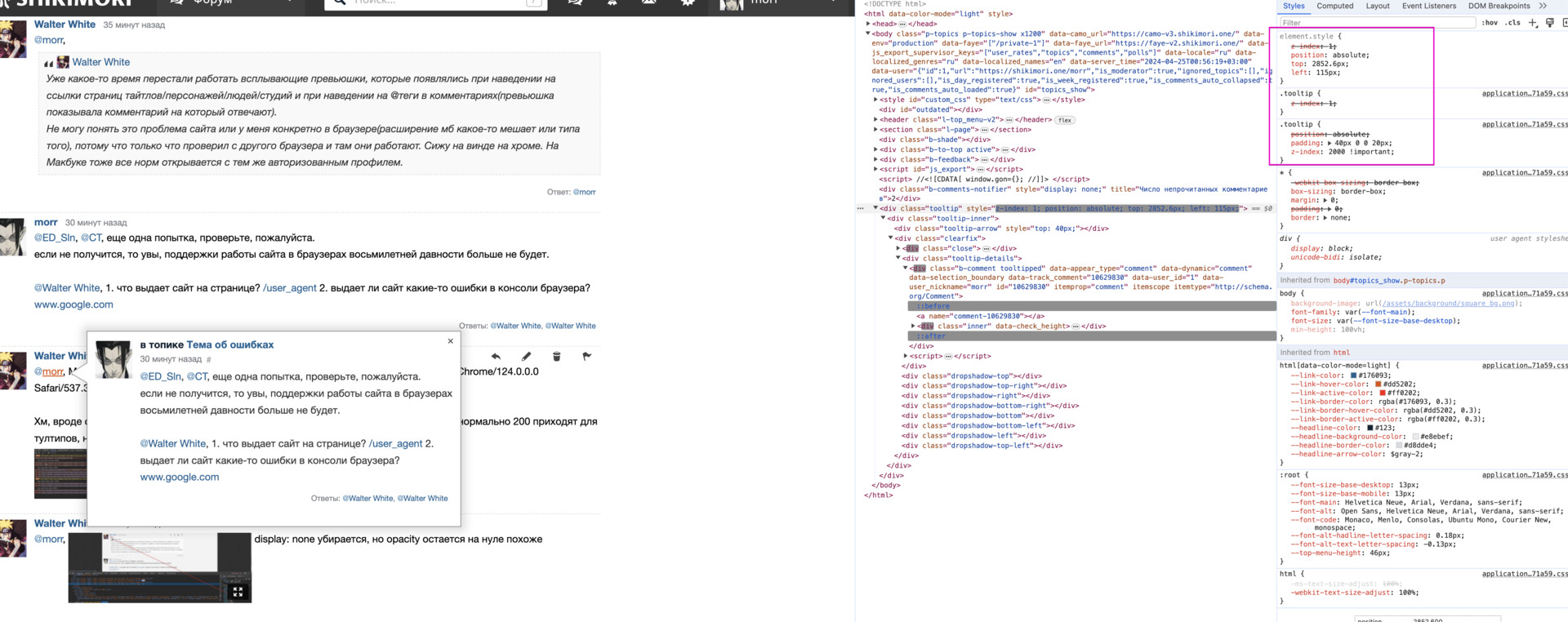This screenshot has width=1568, height=622.
Task: Expand the header l-top_menu-v2 DOM node
Action: [x=875, y=120]
